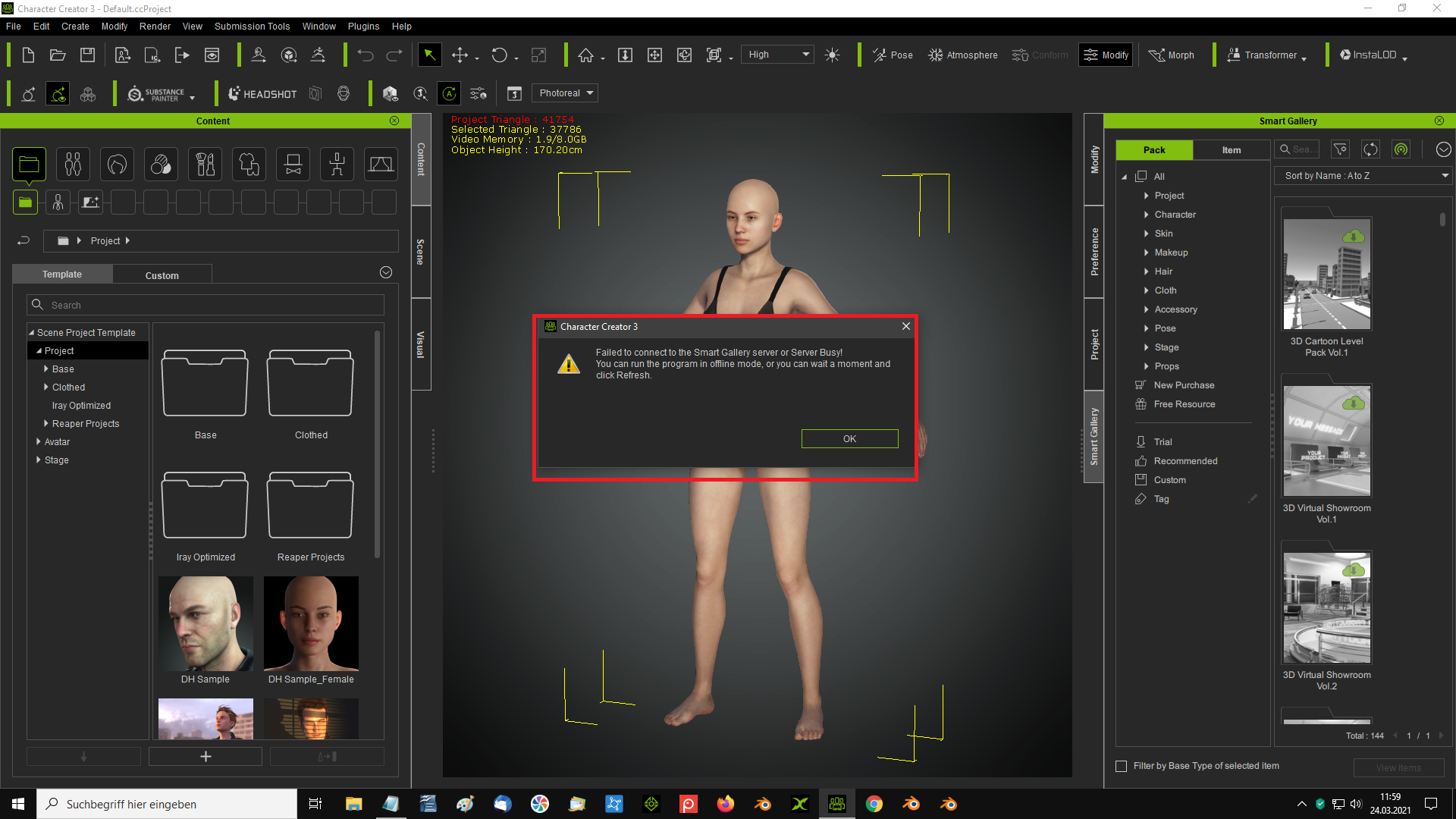Expand the Character category in Smart Gallery
This screenshot has height=819, width=1456.
[1146, 215]
